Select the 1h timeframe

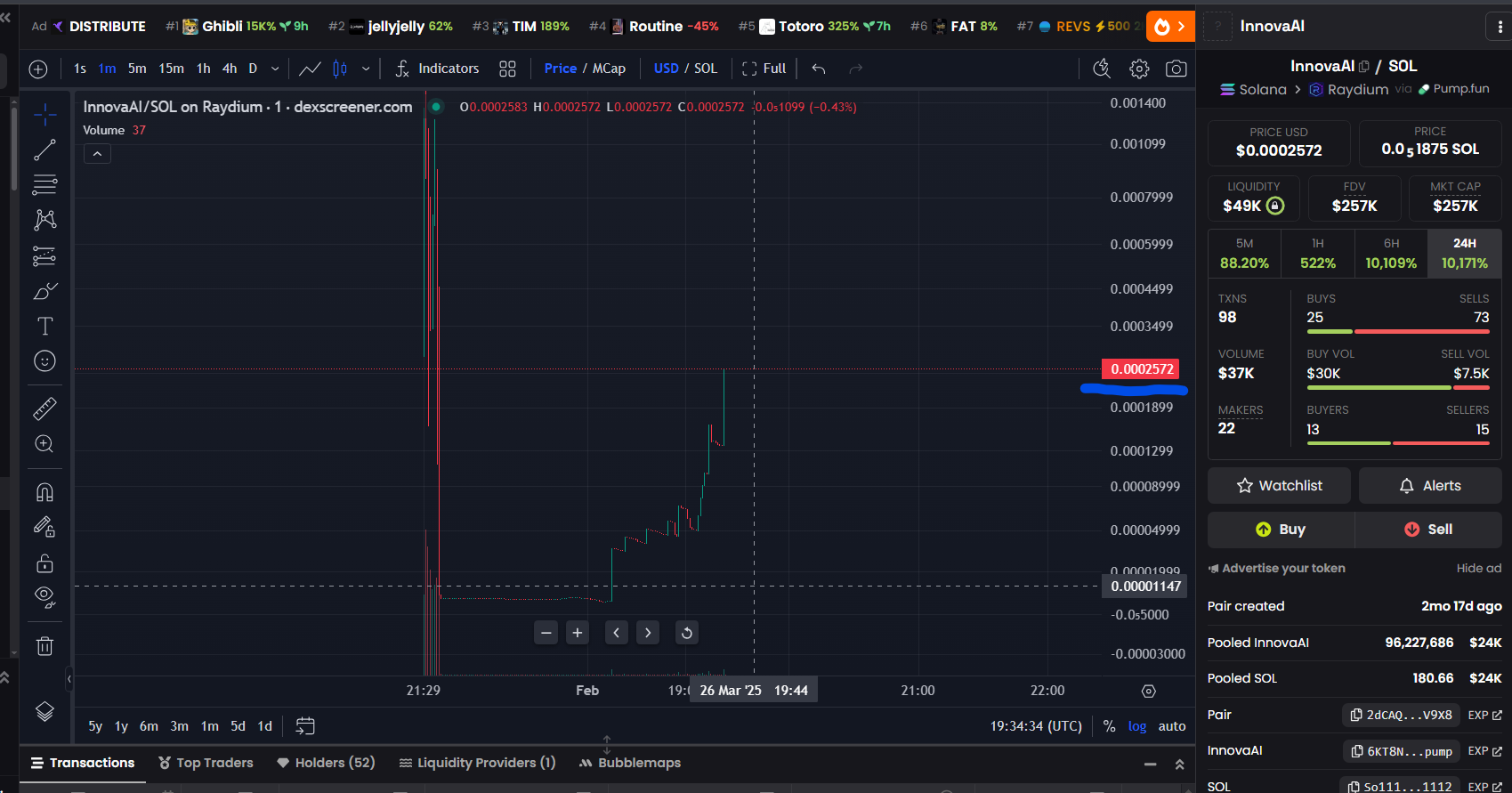tap(204, 69)
